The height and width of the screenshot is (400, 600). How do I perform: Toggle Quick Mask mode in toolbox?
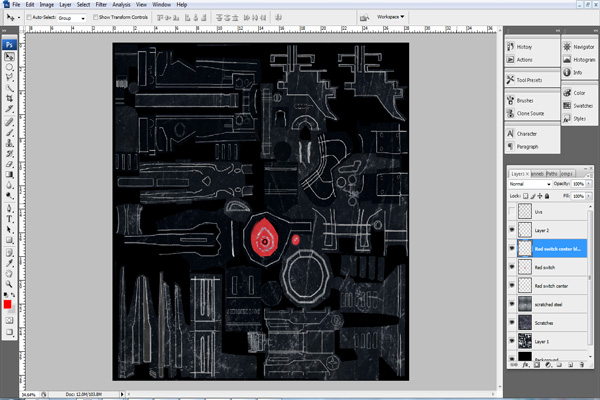coord(9,320)
